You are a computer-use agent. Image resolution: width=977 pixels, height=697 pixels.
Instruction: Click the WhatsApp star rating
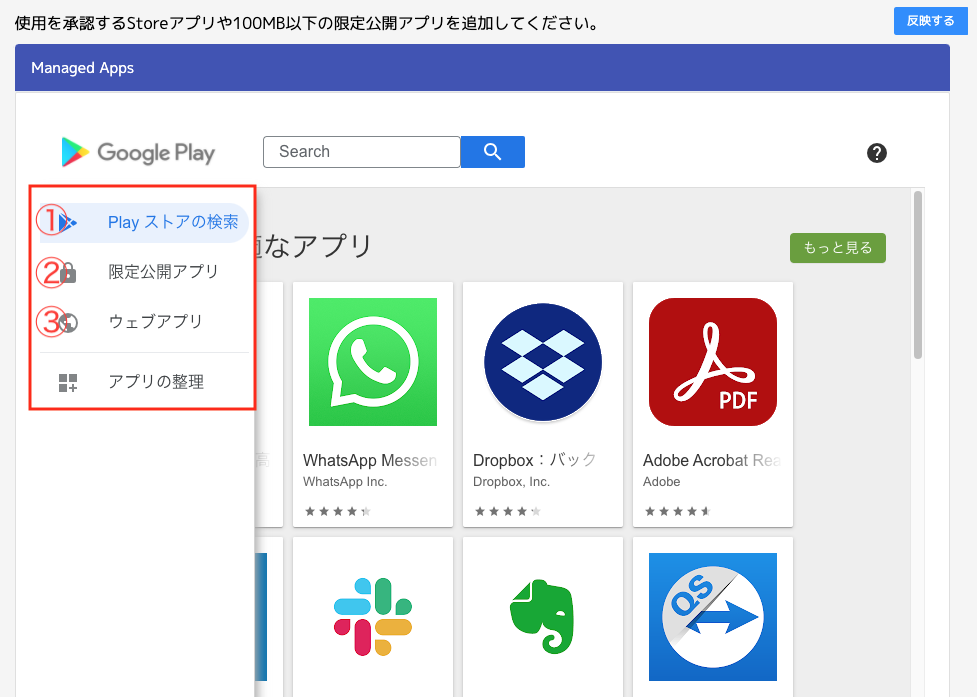coord(338,511)
